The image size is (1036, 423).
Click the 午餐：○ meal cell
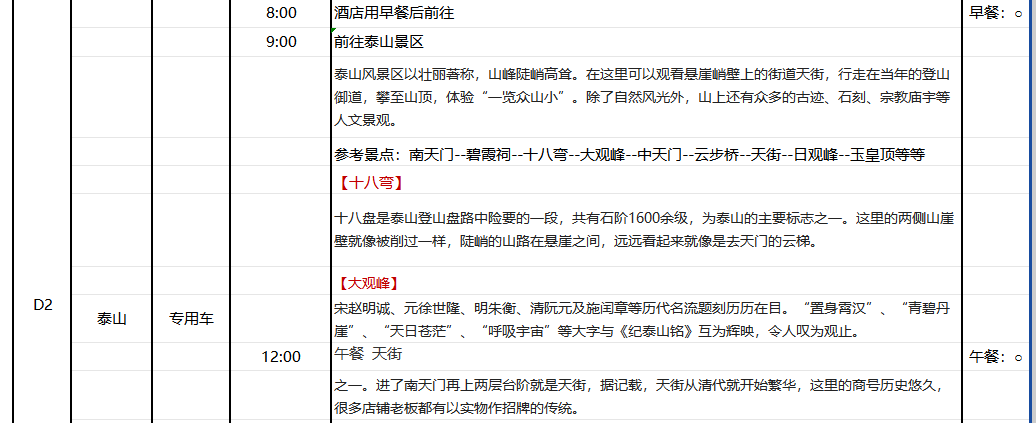coord(997,356)
